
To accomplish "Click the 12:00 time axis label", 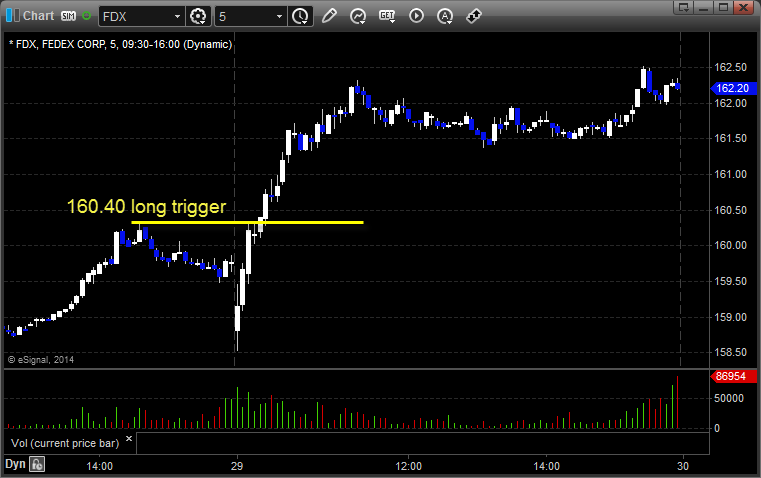I will click(409, 466).
